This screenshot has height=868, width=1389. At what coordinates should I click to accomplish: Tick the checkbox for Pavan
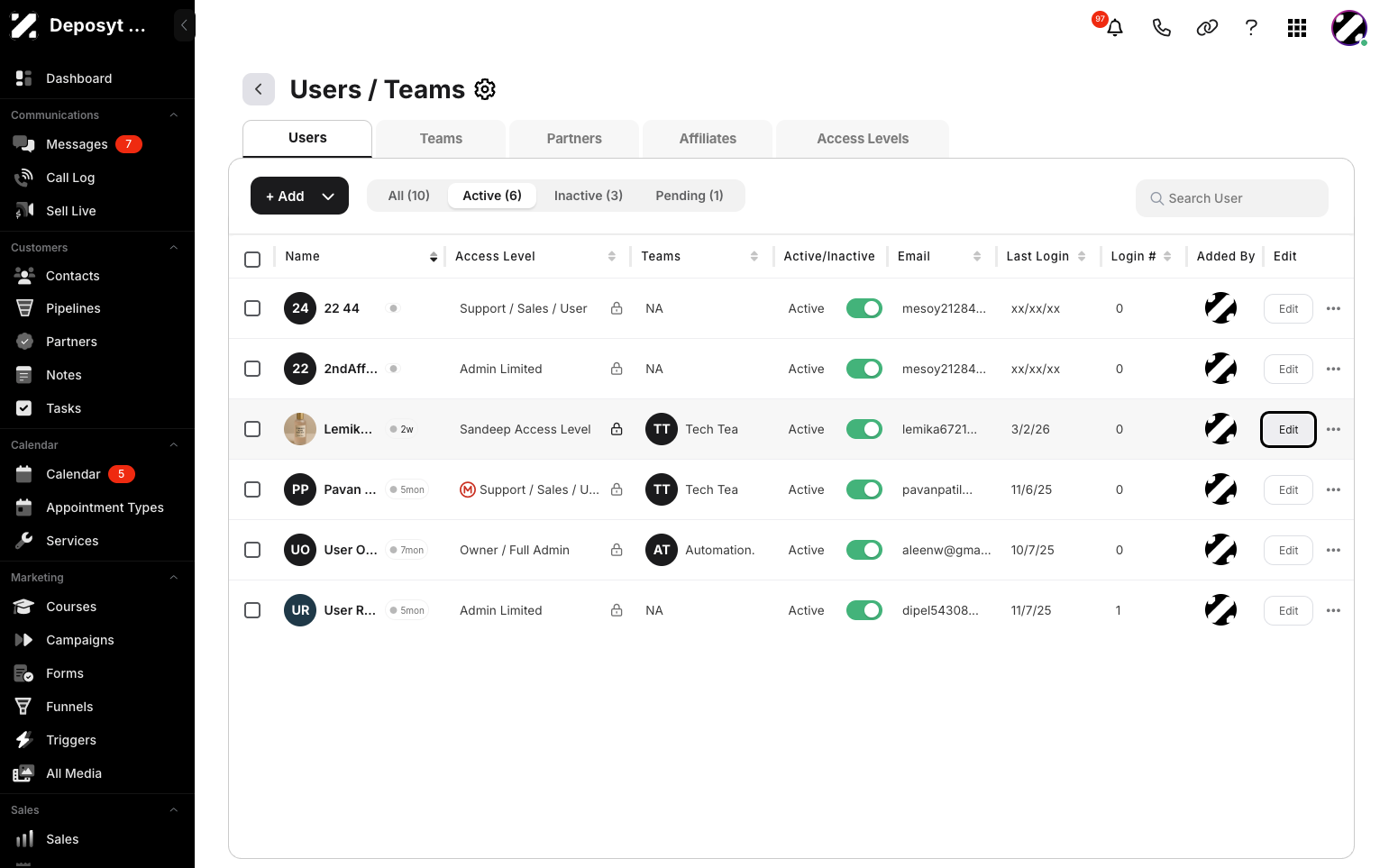pos(252,489)
